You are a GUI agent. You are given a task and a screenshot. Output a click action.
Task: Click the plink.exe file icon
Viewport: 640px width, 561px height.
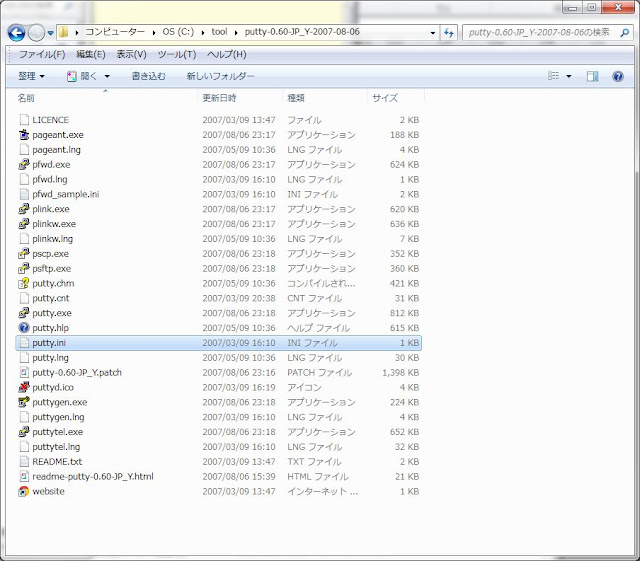pyautogui.click(x=24, y=209)
